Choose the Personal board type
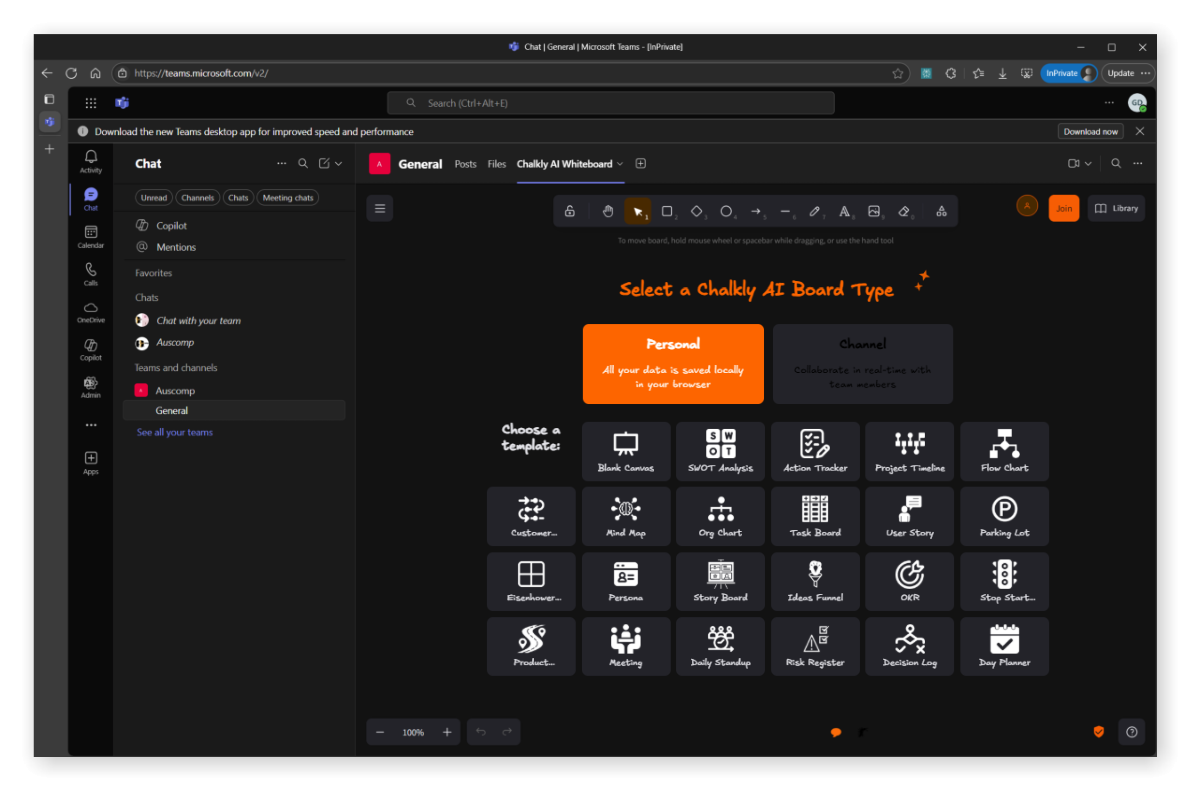 tap(673, 364)
